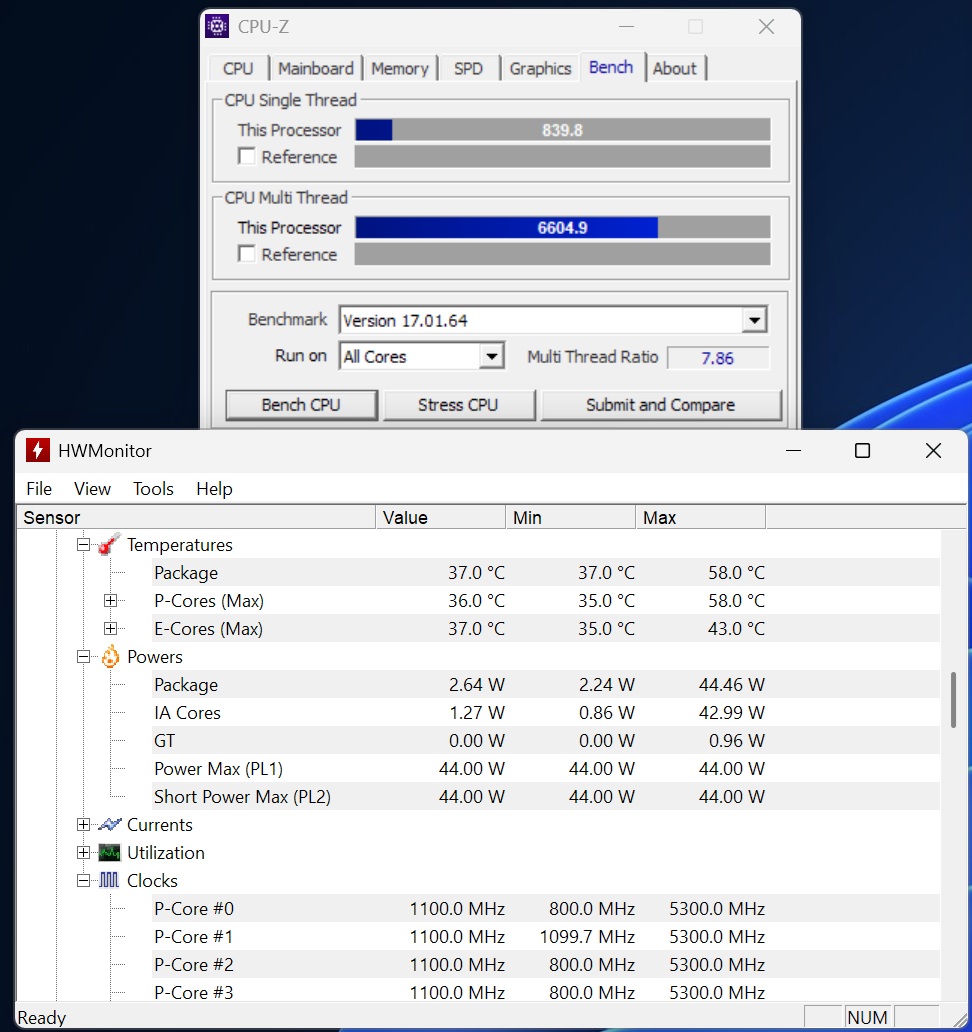
Task: Select the IA Cores power row
Action: pos(546,713)
